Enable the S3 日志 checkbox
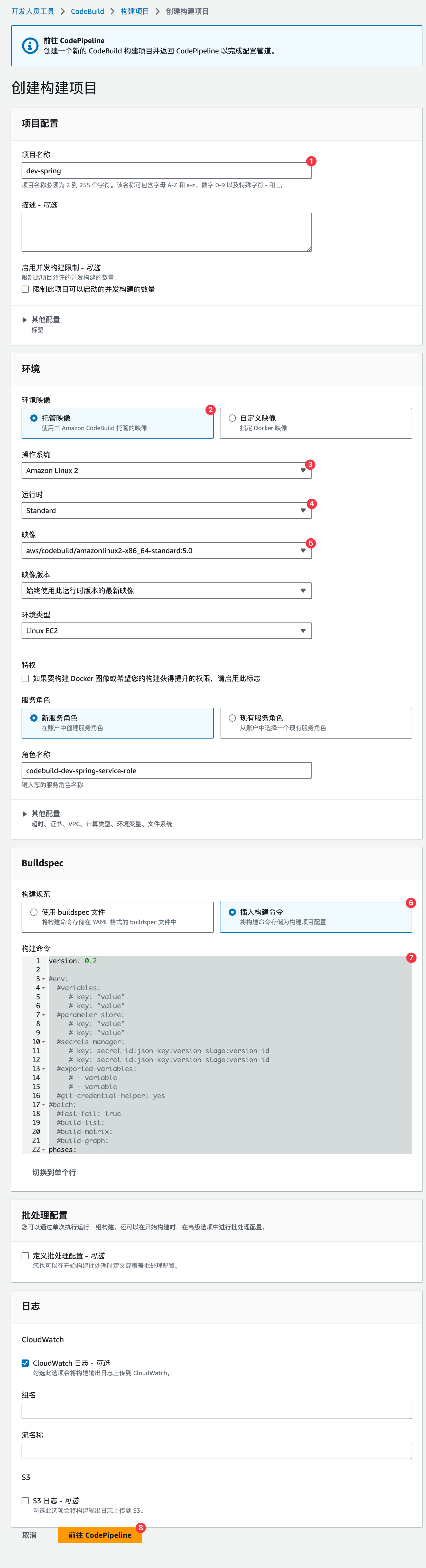 [x=25, y=1501]
